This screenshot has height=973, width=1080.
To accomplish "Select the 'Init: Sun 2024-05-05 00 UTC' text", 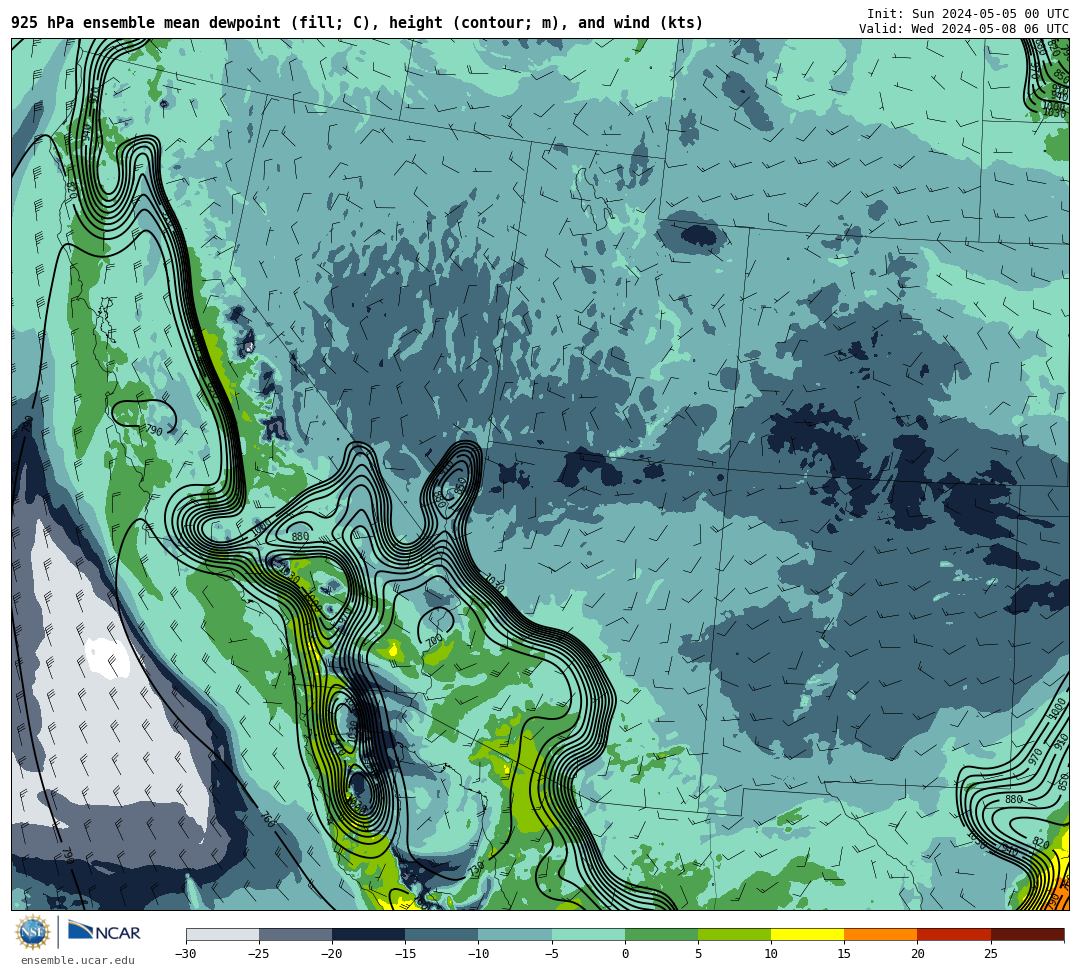I will [968, 14].
